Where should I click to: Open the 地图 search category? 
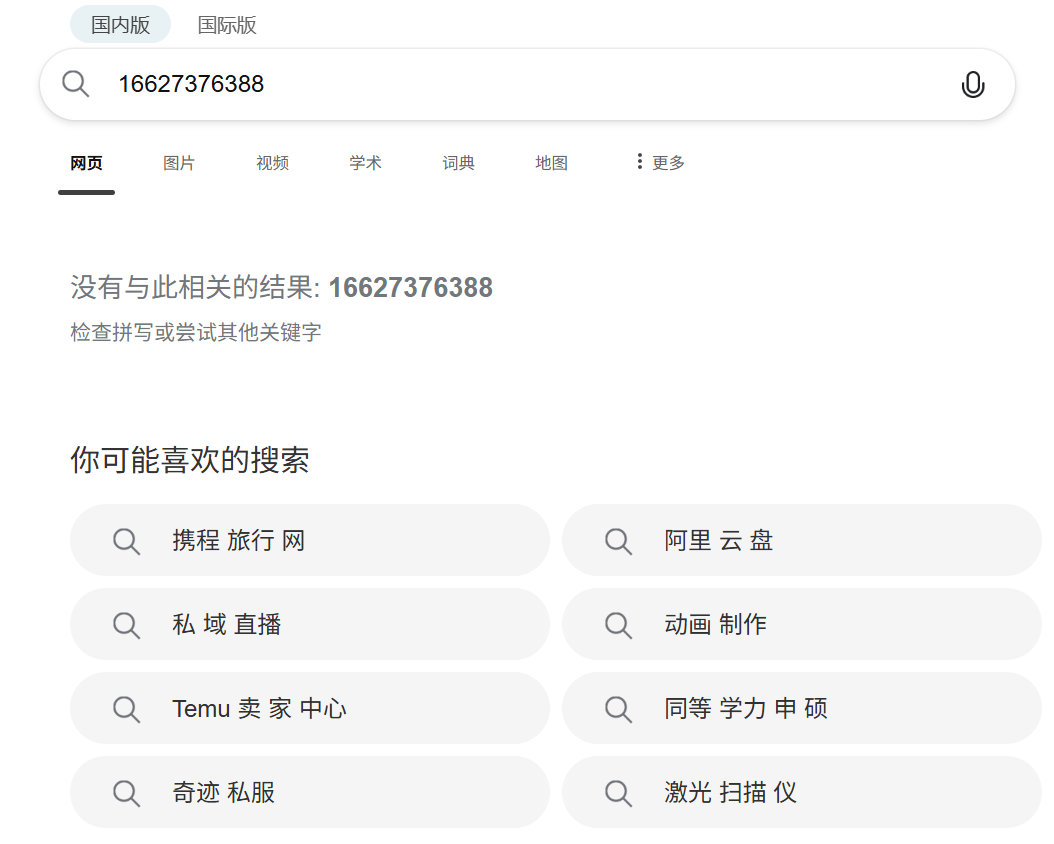(x=551, y=163)
